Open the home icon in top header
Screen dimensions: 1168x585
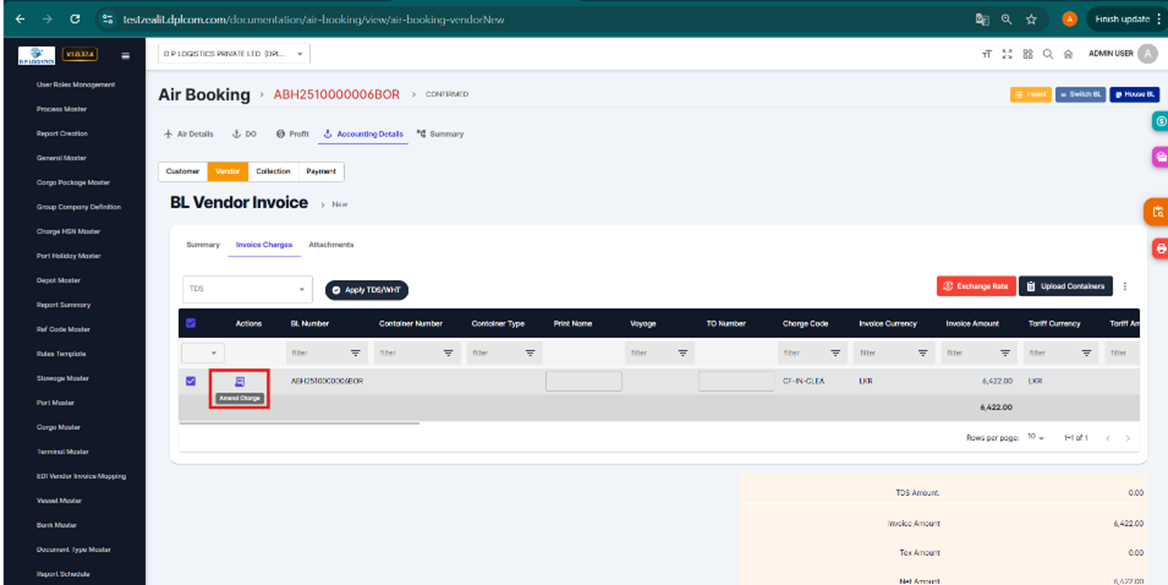(1068, 54)
